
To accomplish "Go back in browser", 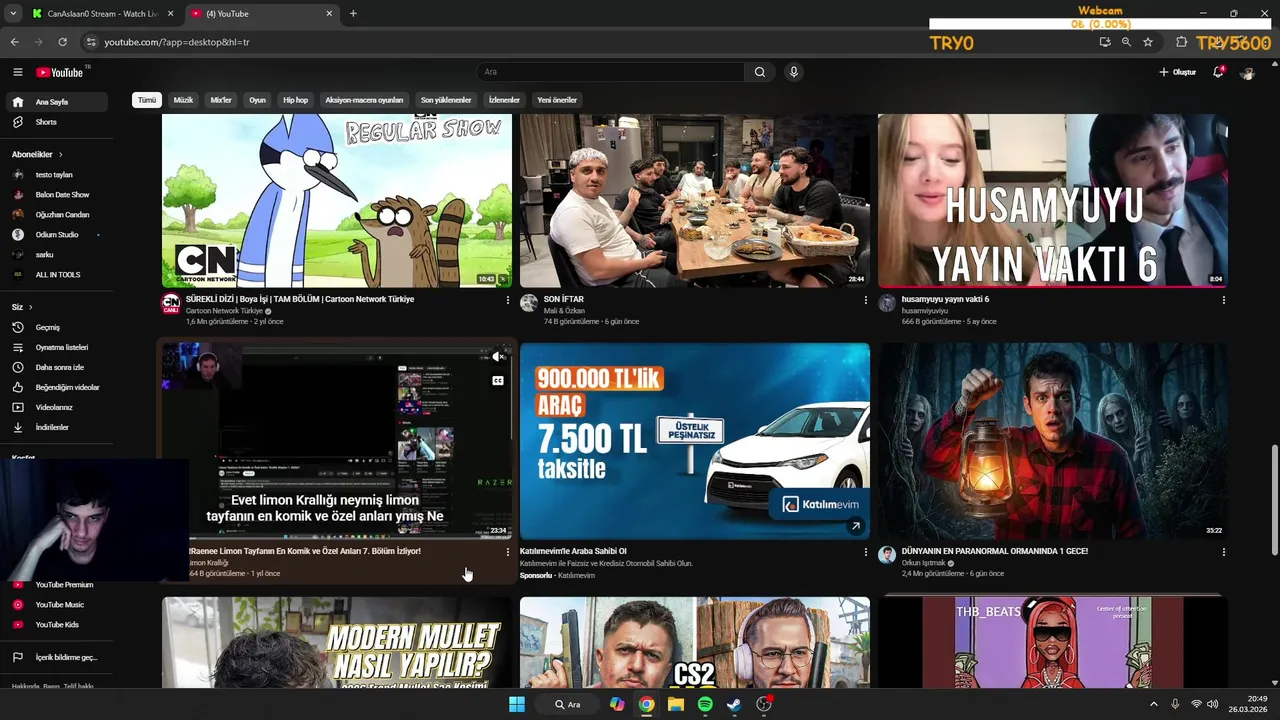I will pos(14,42).
